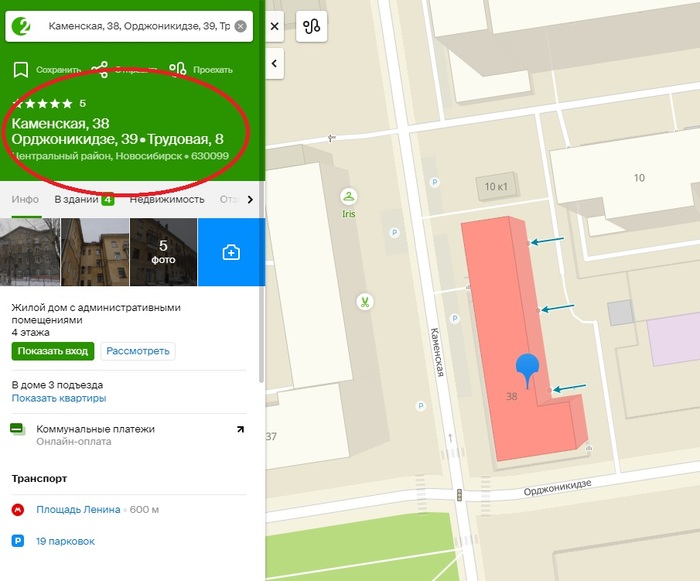
Task: Click the Показать квартиры link
Action: (58, 398)
